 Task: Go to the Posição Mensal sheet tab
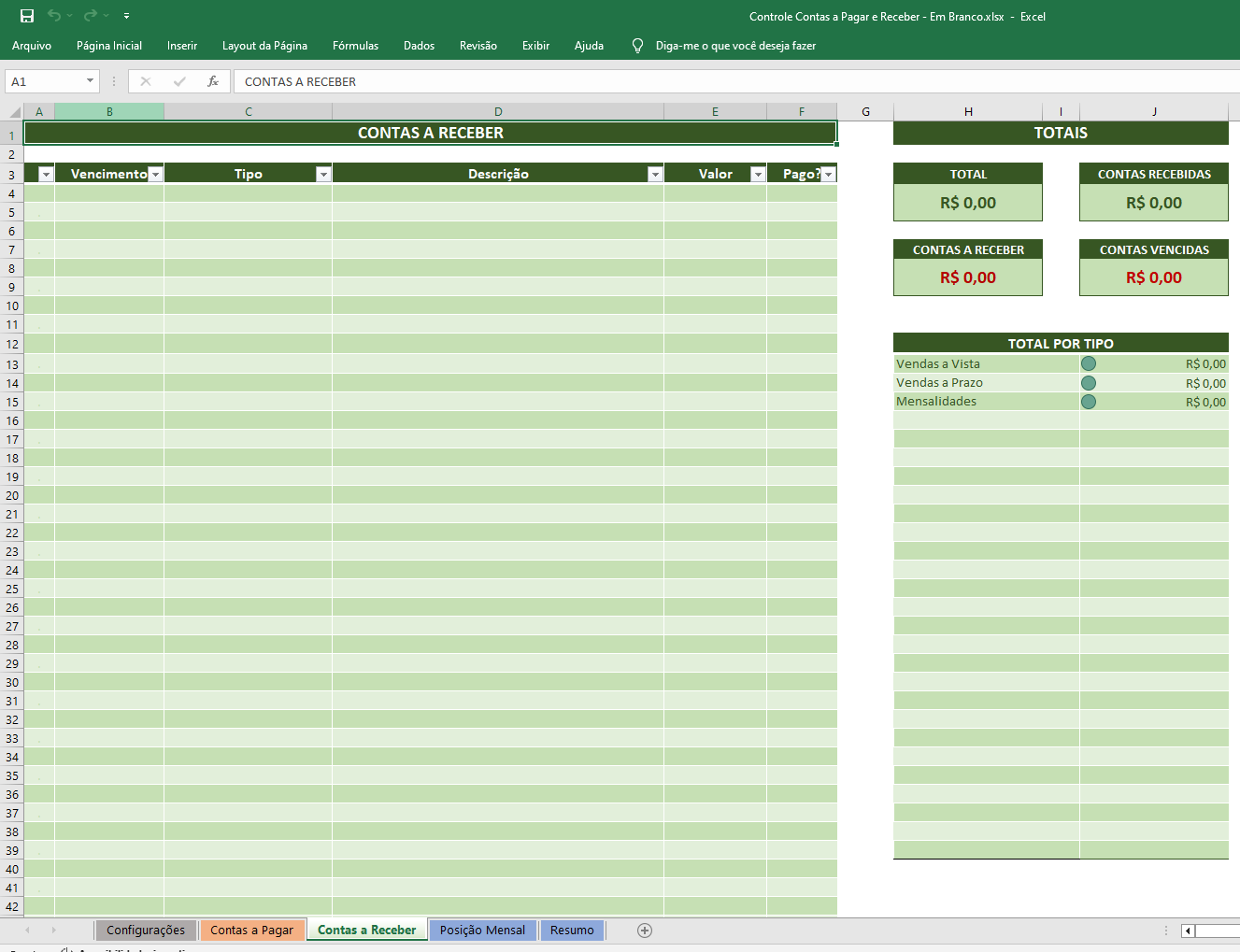pos(482,930)
